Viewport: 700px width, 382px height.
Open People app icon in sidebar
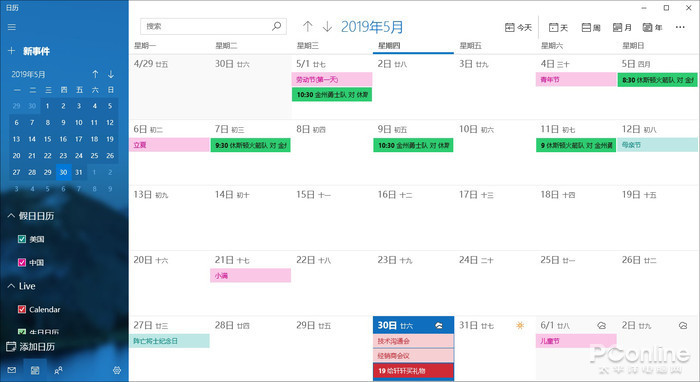(58, 370)
